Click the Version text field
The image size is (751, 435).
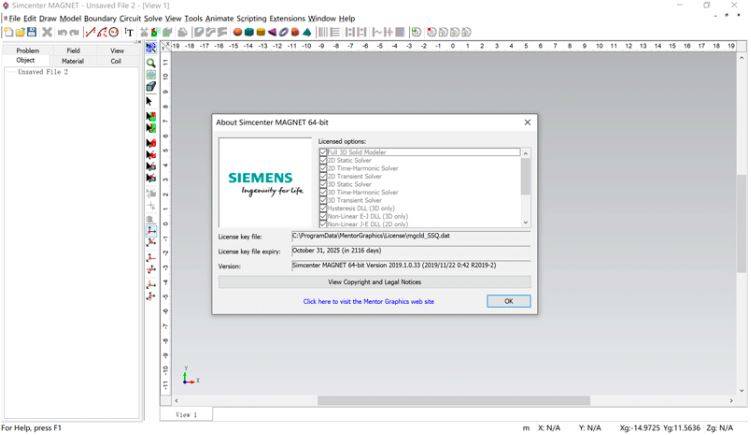click(411, 265)
